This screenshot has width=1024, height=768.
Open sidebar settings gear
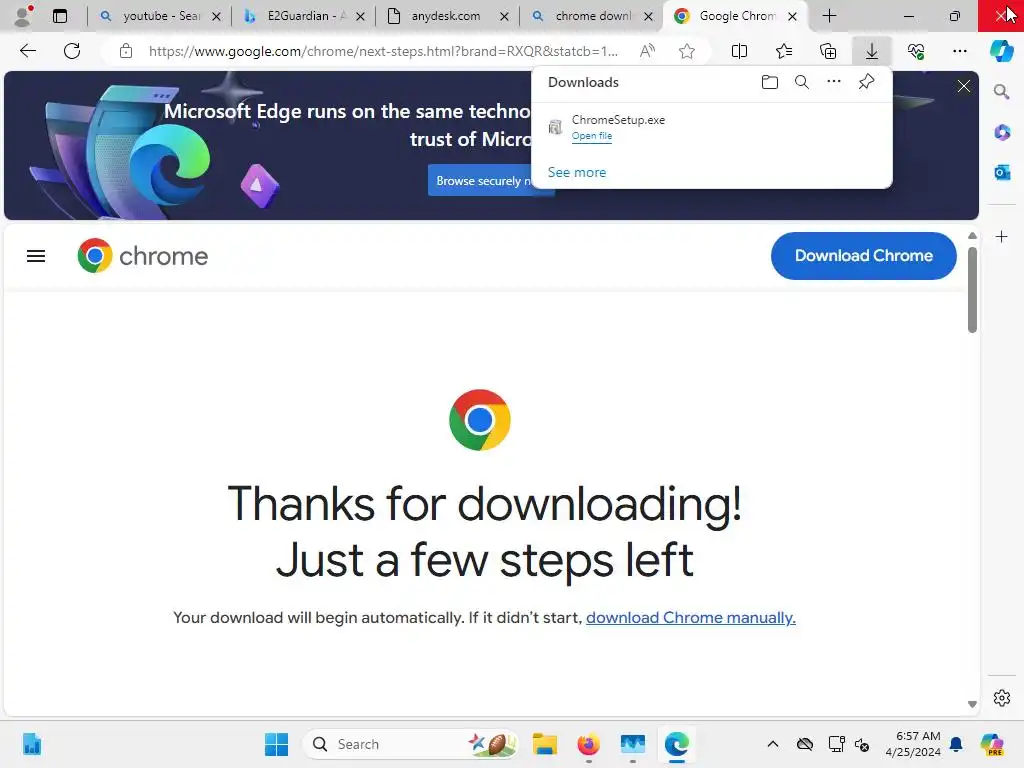coord(1001,698)
